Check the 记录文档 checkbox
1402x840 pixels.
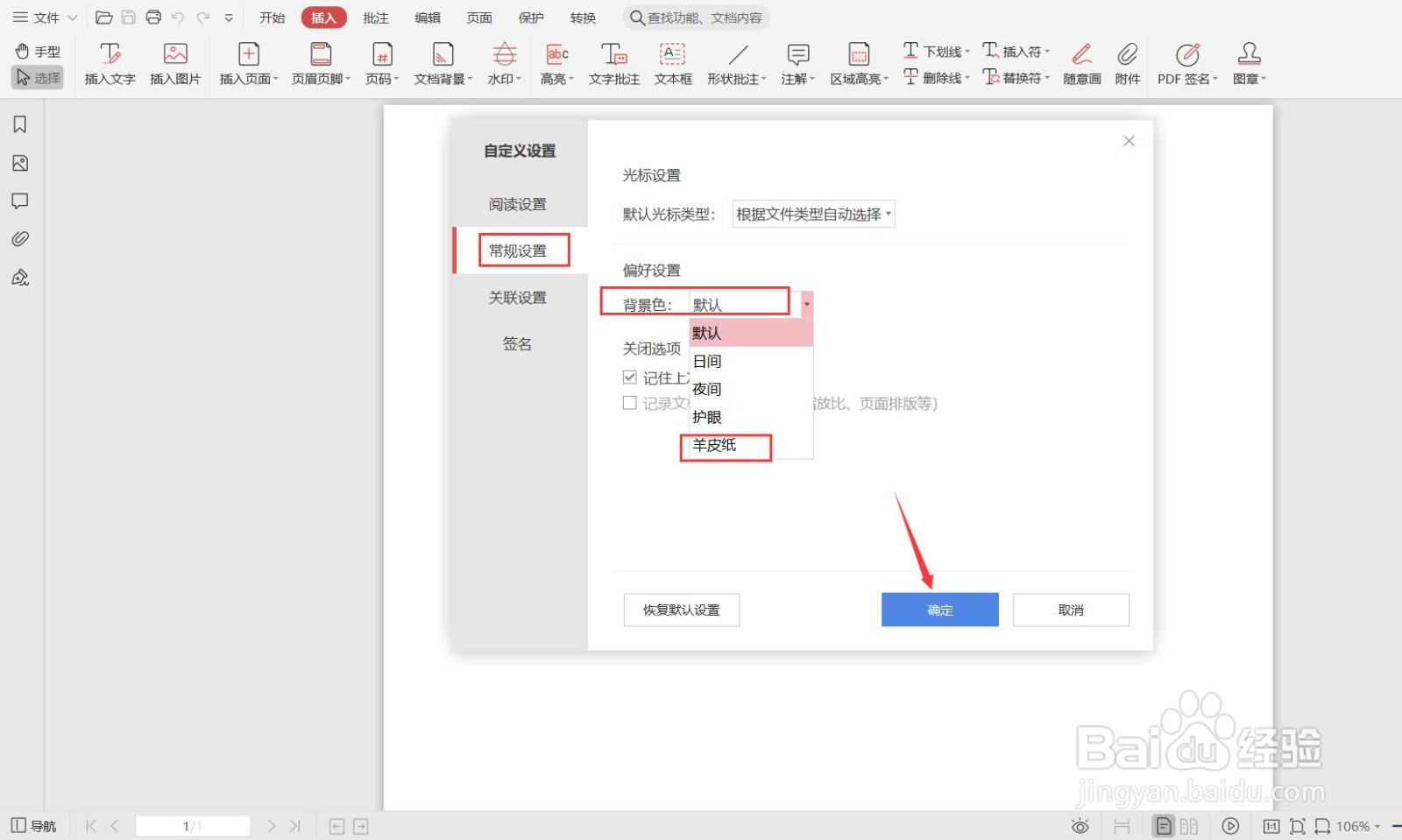[x=629, y=402]
